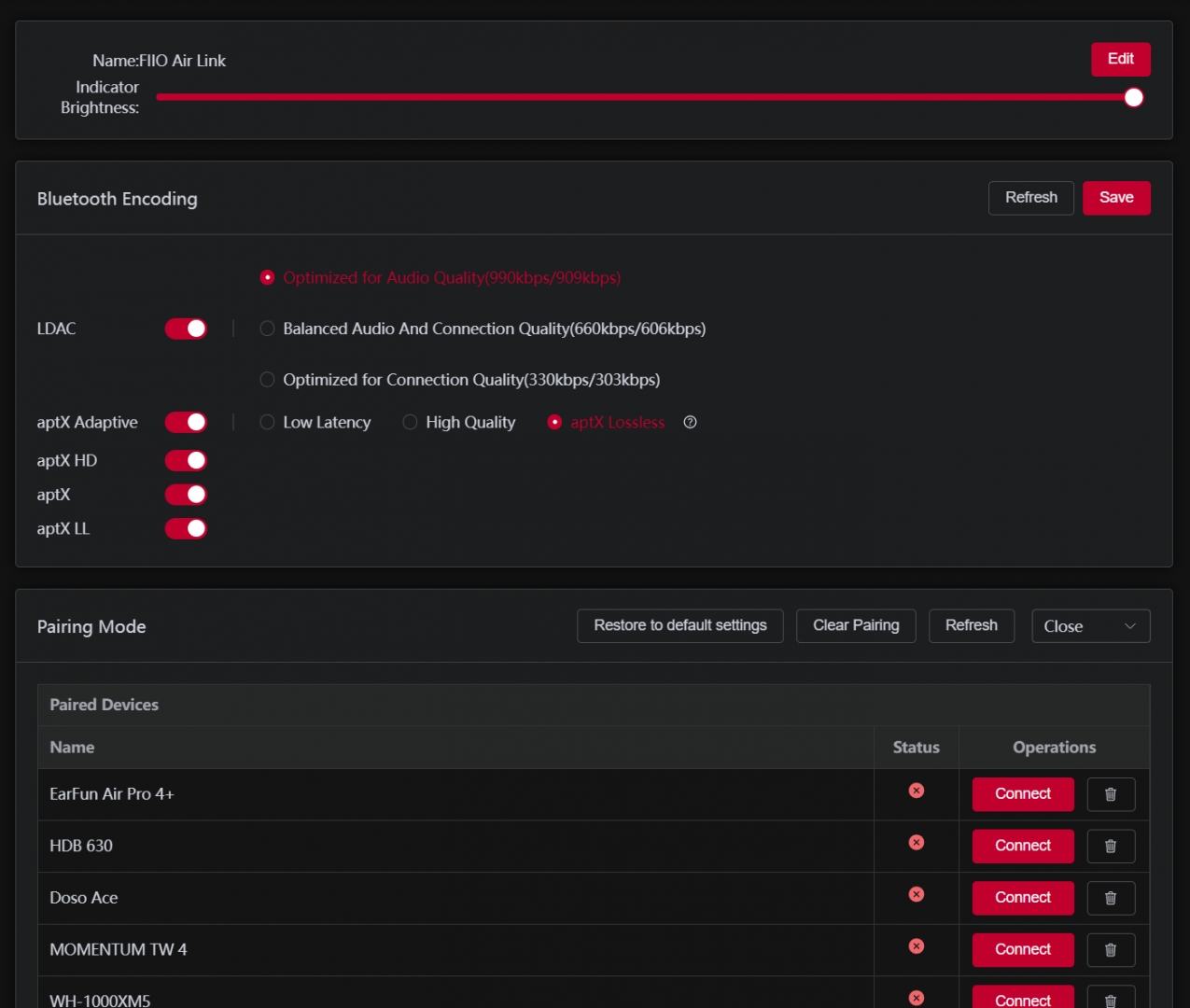Click EarFun Air Pro 4+ disconnected status icon
This screenshot has height=1008, width=1190.
[x=917, y=791]
